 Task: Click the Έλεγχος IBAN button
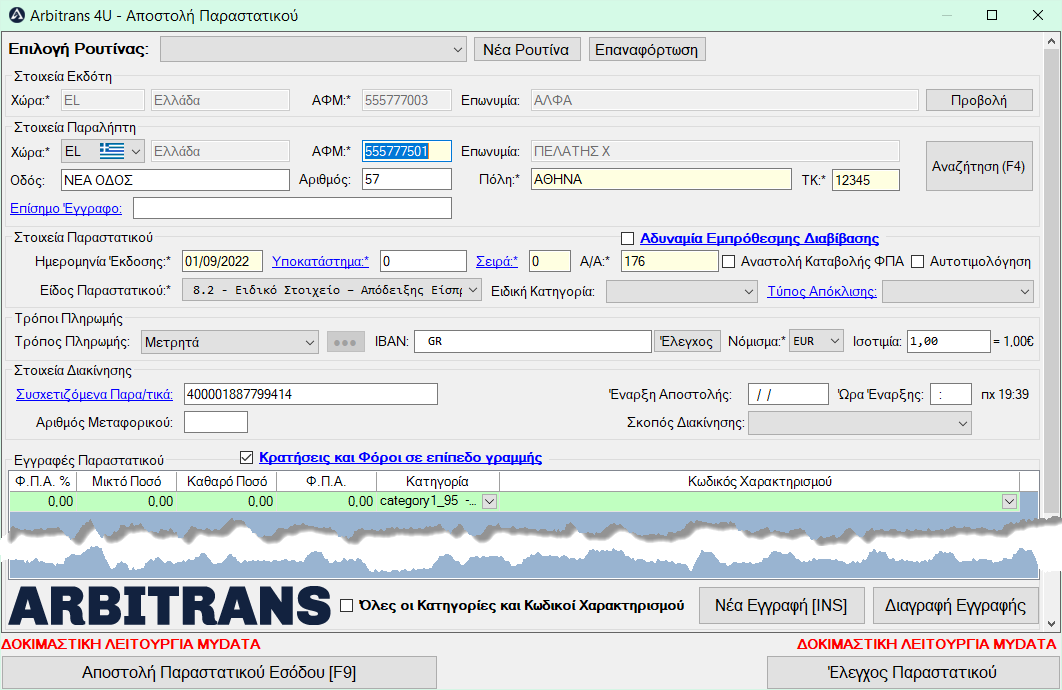tap(687, 341)
